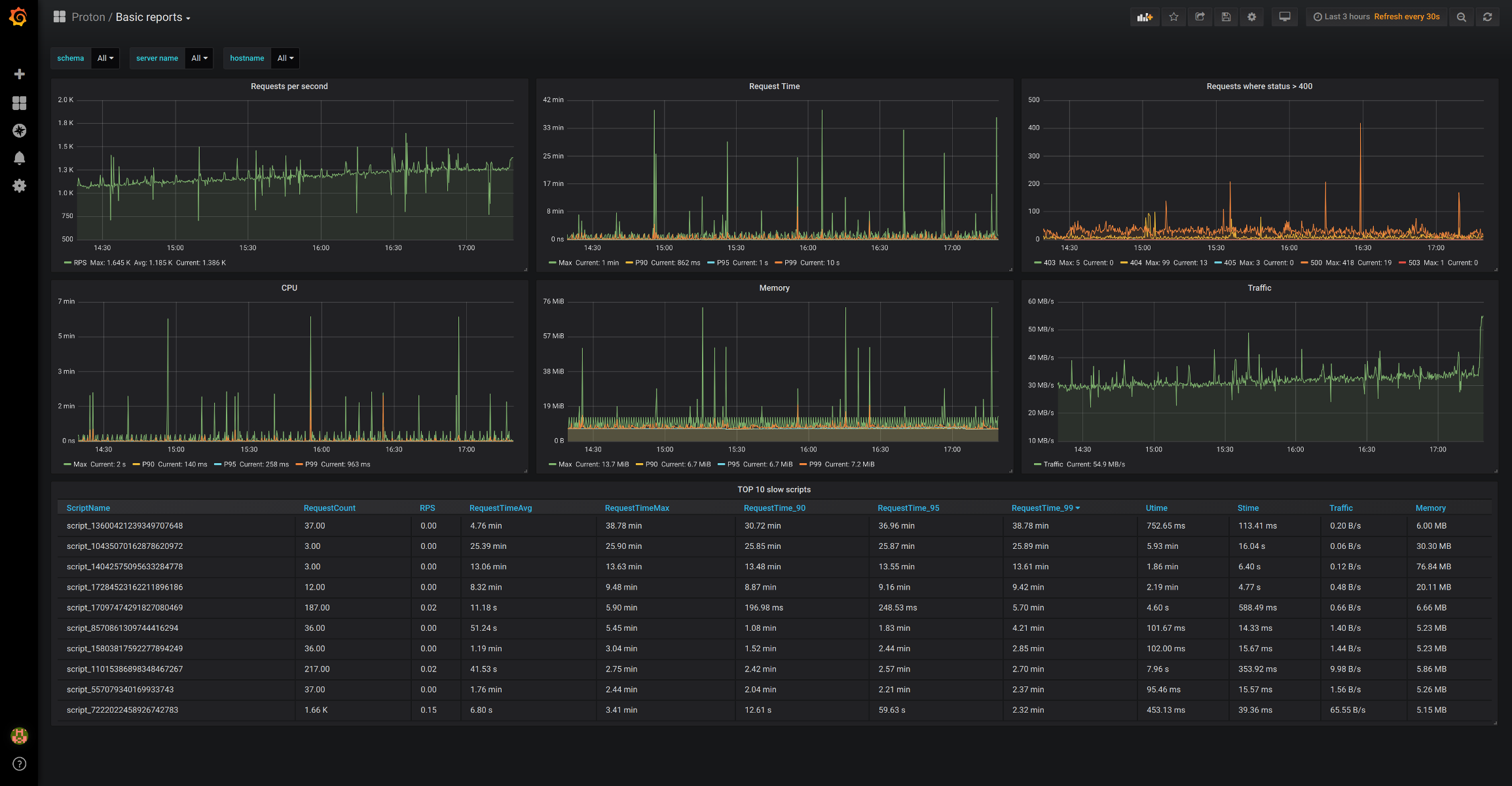Click the Share dashboard icon
1512x786 pixels.
pos(1200,17)
